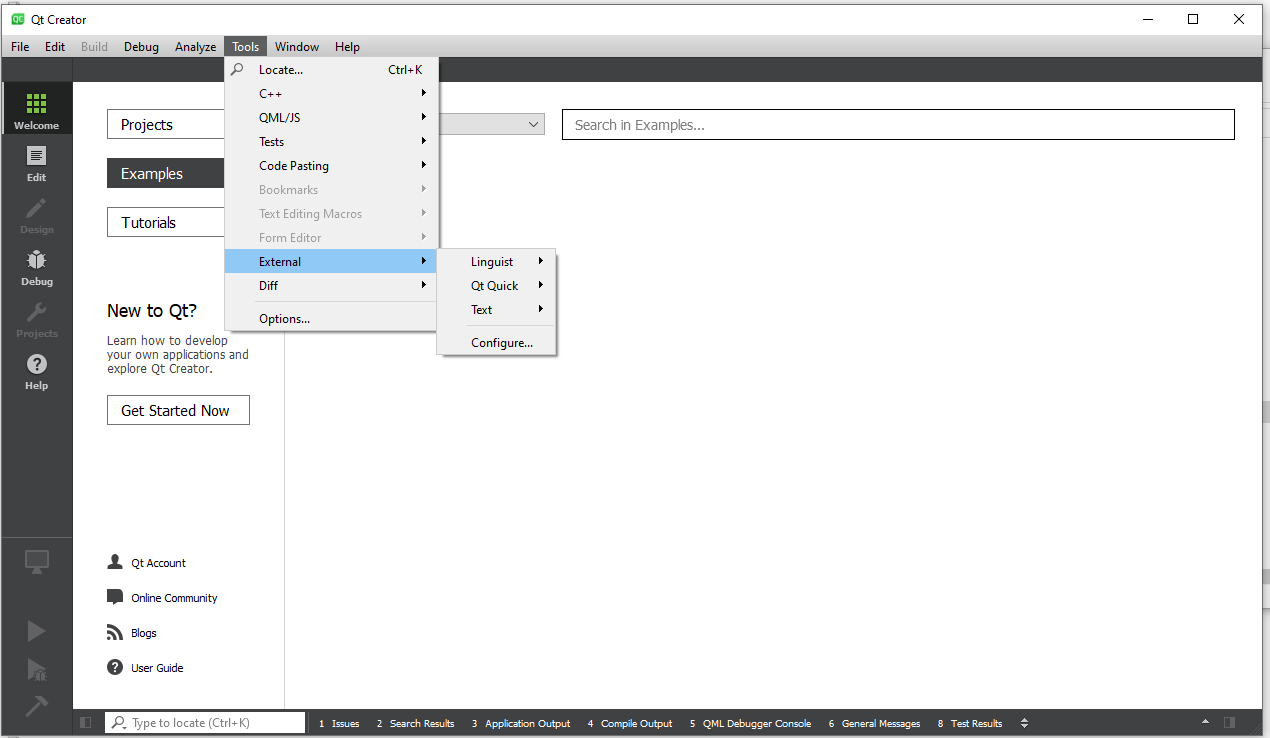Select Configure... in External submenu

[x=497, y=342]
